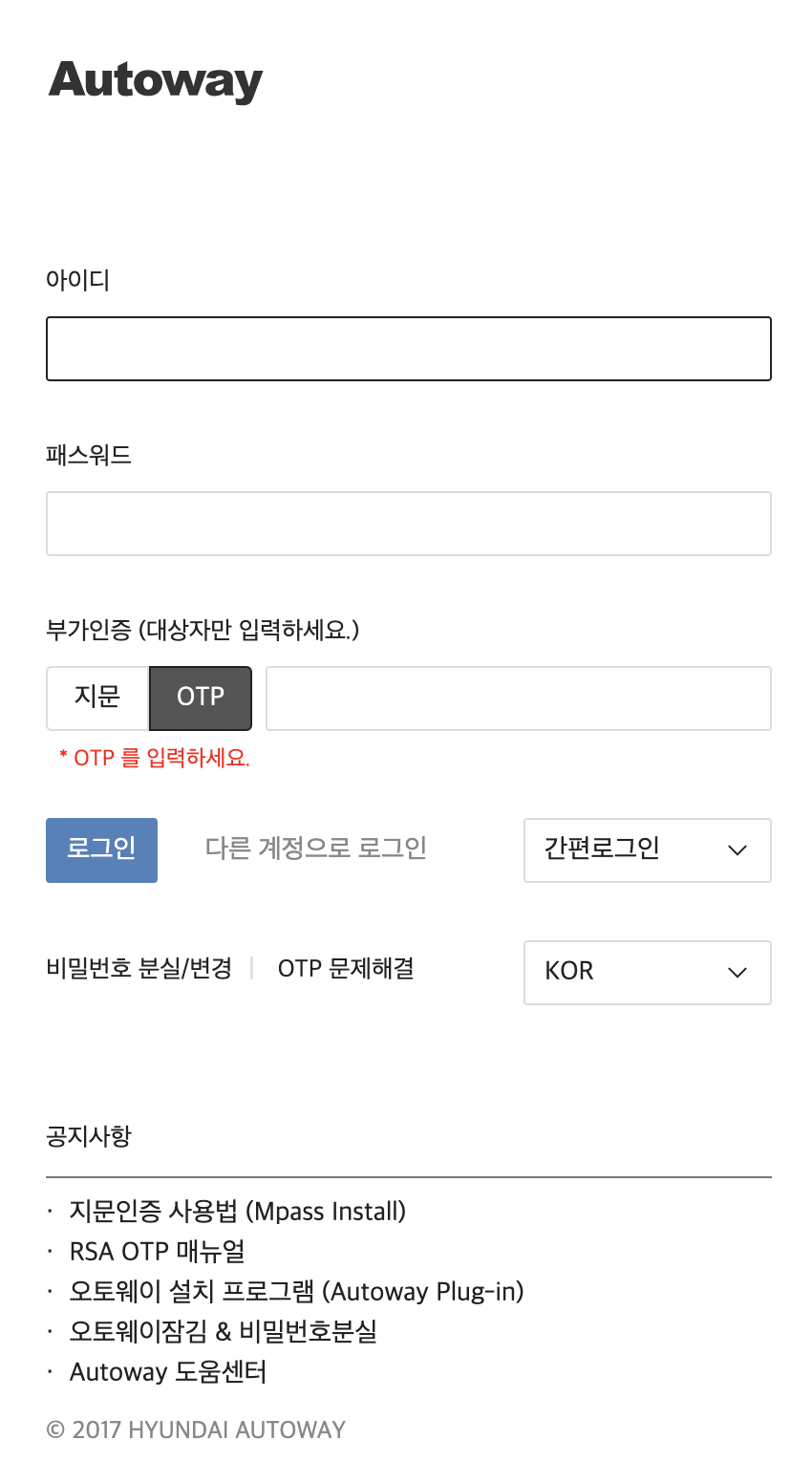Open 지문인증 사용법 (Mpass Install) notice

coord(238,1212)
